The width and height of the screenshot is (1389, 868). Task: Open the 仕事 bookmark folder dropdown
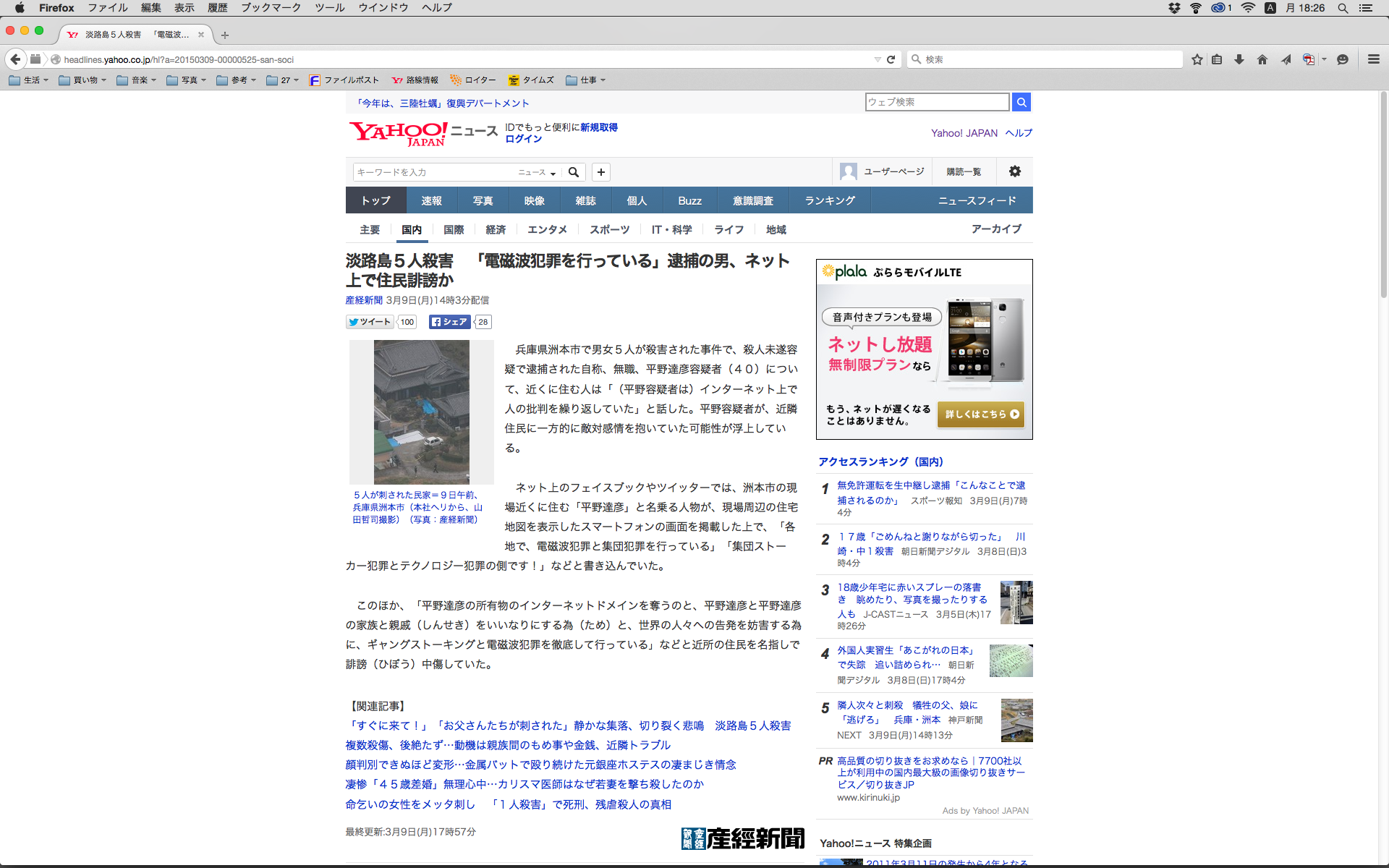click(x=586, y=80)
